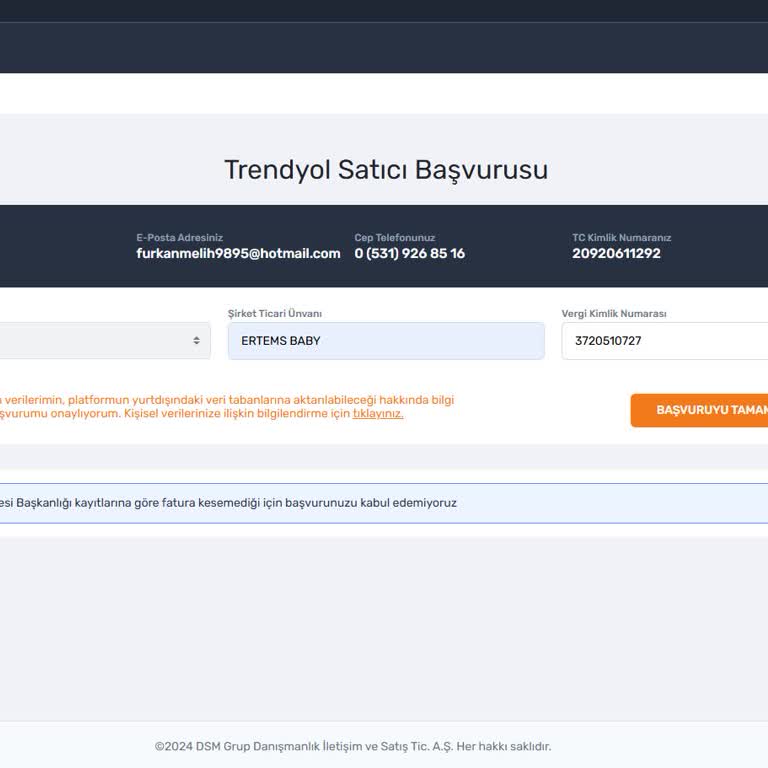Click the Cep Telefonunuz label

tap(394, 238)
